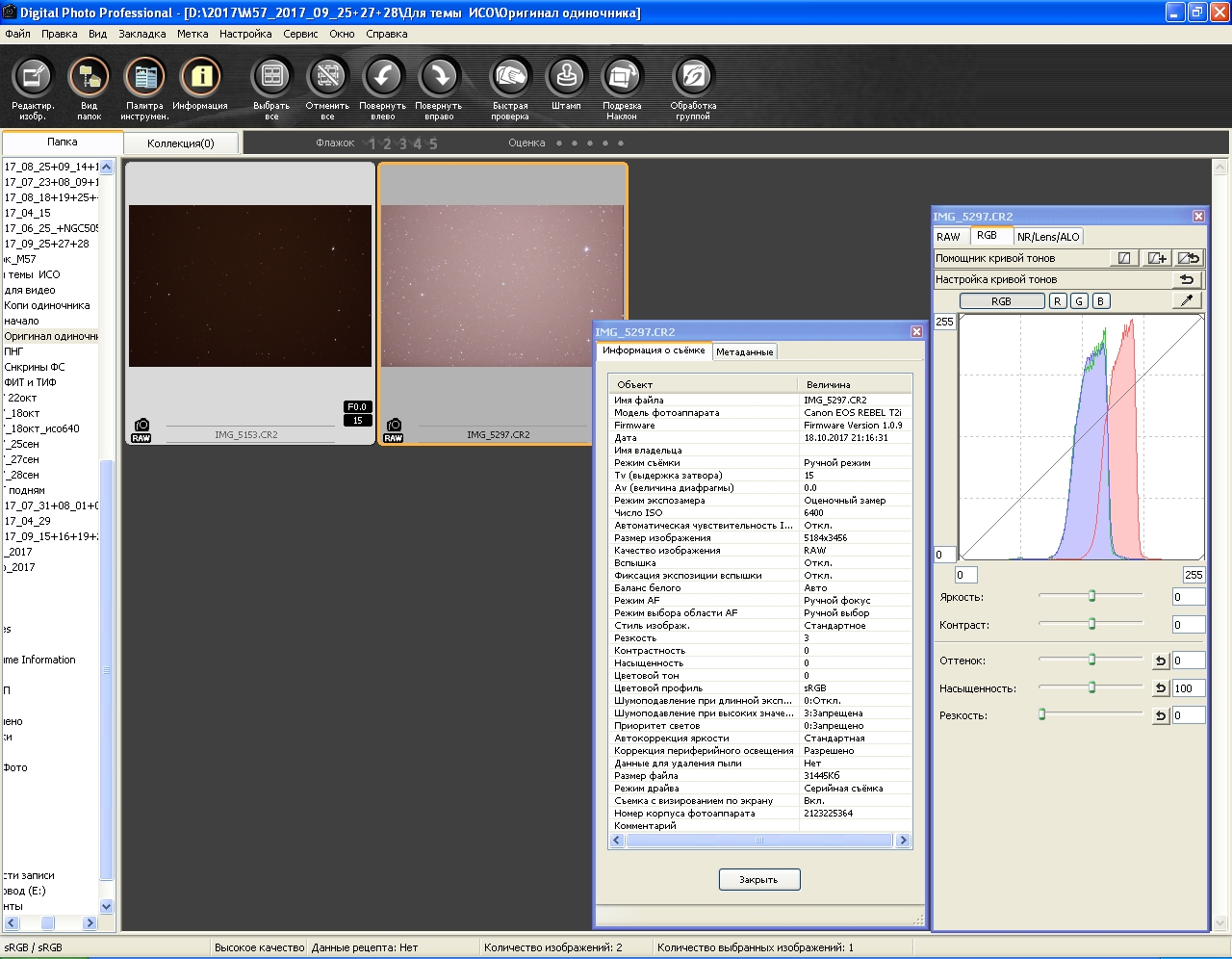Viewport: 1232px width, 959px height.
Task: Select the R channel toggle
Action: pyautogui.click(x=1058, y=301)
